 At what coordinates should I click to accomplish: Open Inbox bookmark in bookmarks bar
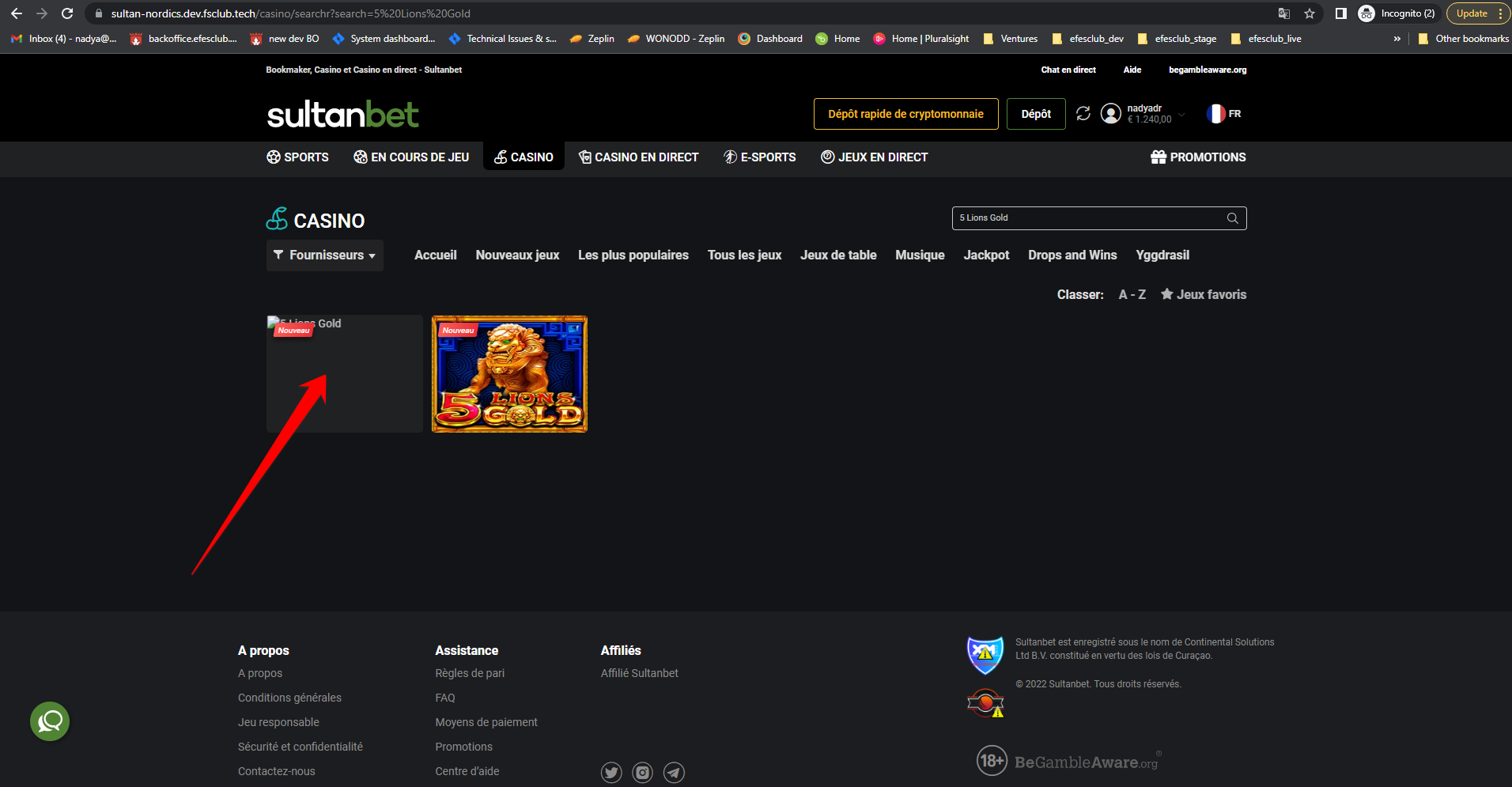tap(63, 39)
